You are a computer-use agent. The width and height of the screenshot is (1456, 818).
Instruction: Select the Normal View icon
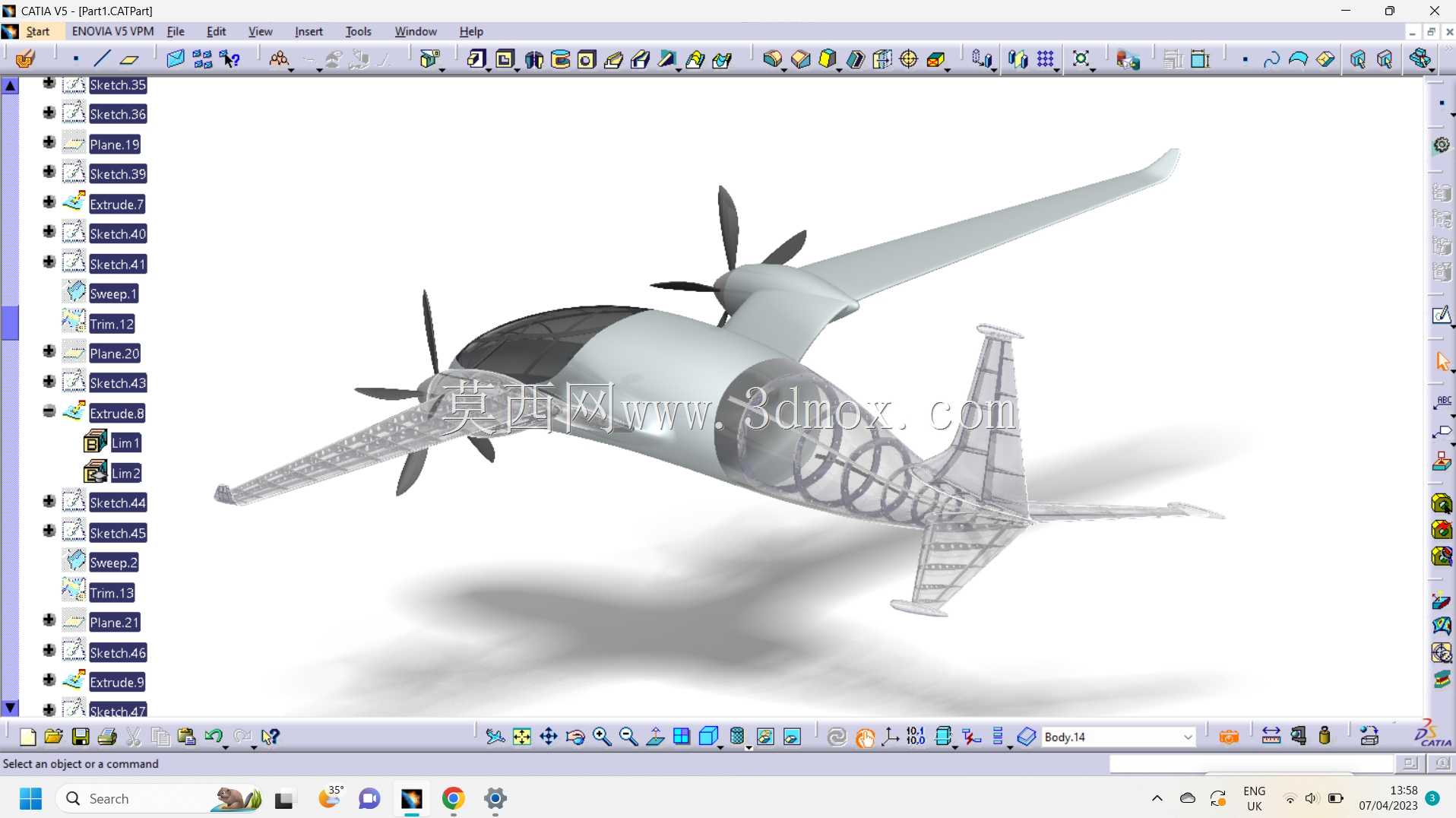click(655, 736)
